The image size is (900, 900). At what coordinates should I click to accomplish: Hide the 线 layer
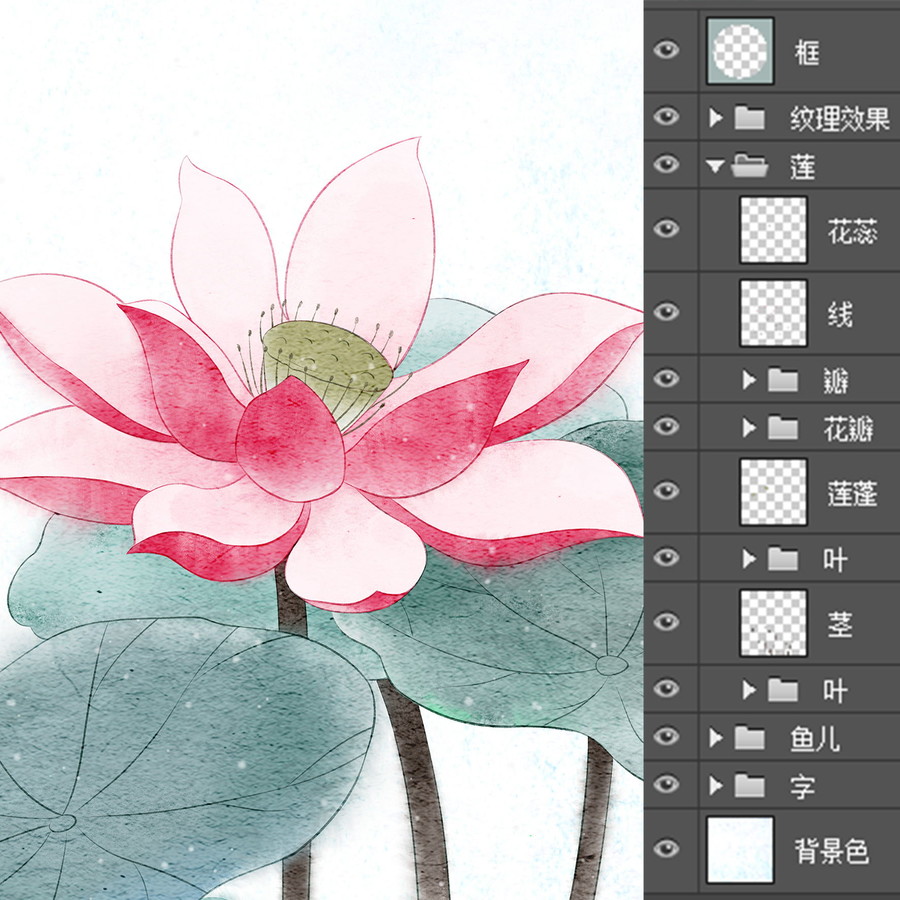point(666,312)
